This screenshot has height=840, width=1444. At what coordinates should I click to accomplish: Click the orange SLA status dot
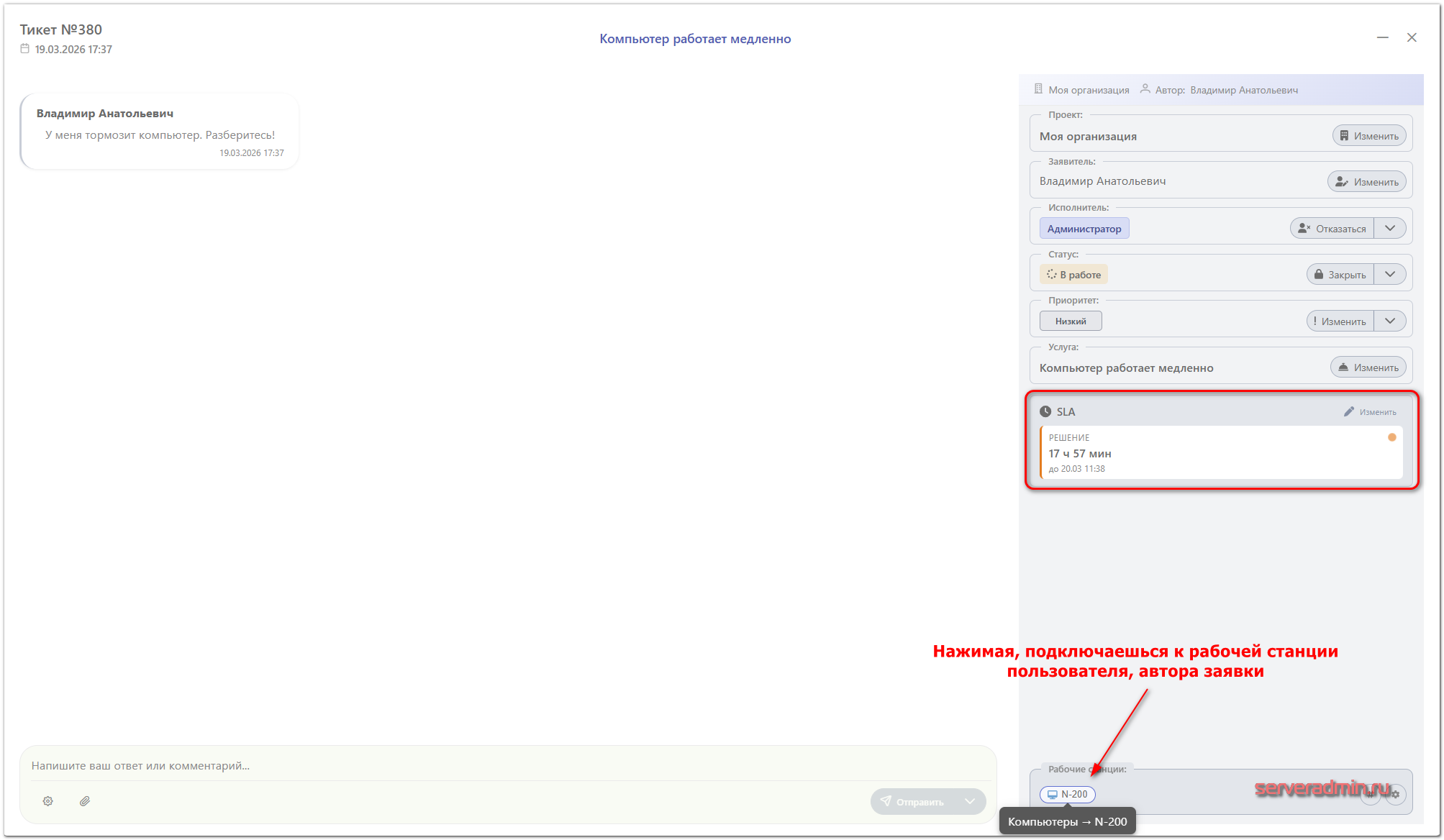[x=1391, y=437]
